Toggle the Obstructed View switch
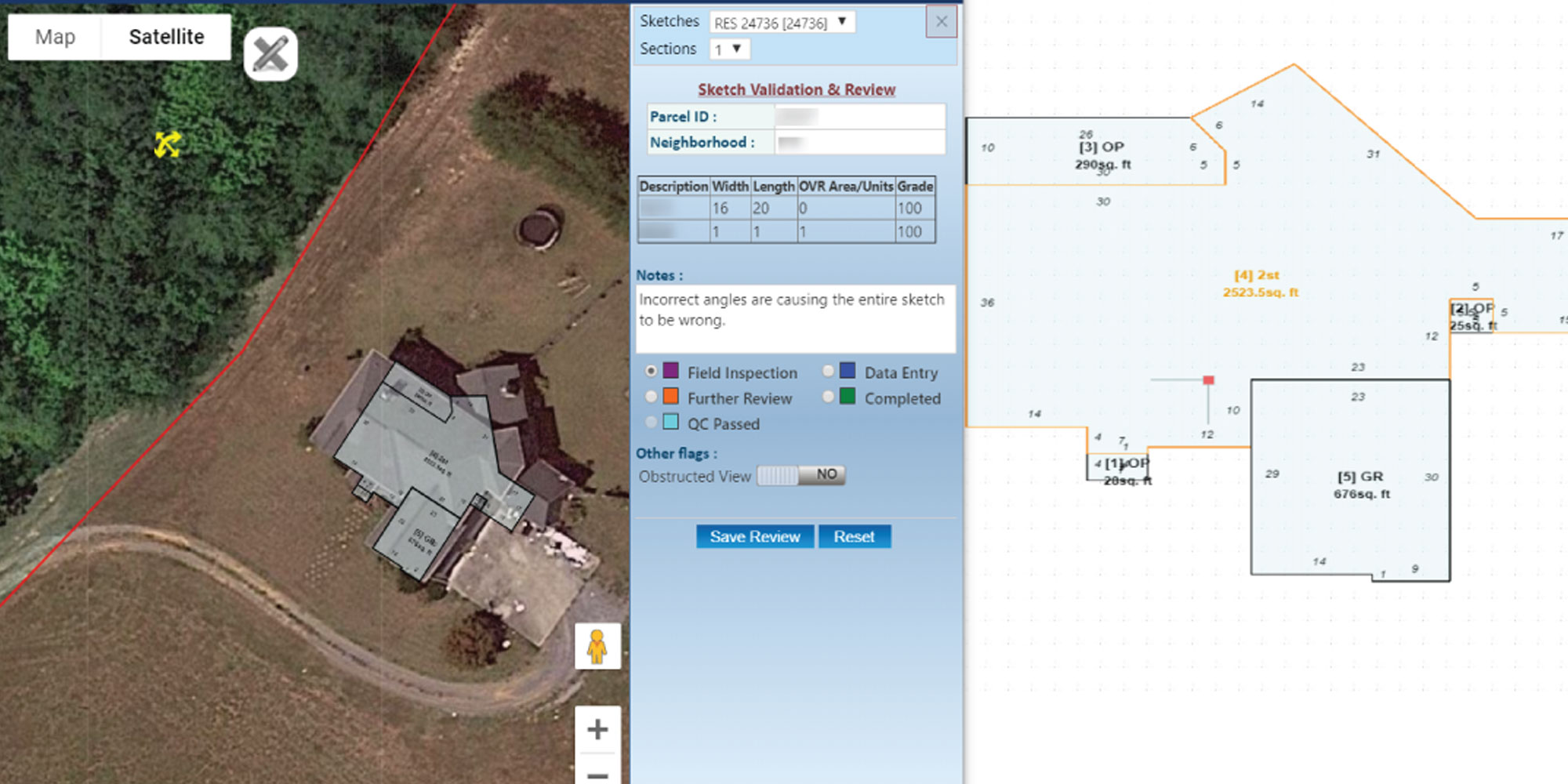Viewport: 1568px width, 784px height. click(x=800, y=475)
